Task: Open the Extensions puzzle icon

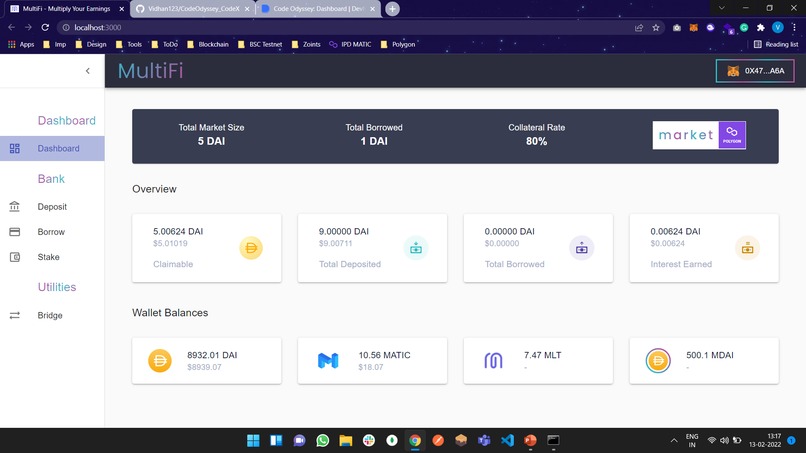Action: click(761, 28)
